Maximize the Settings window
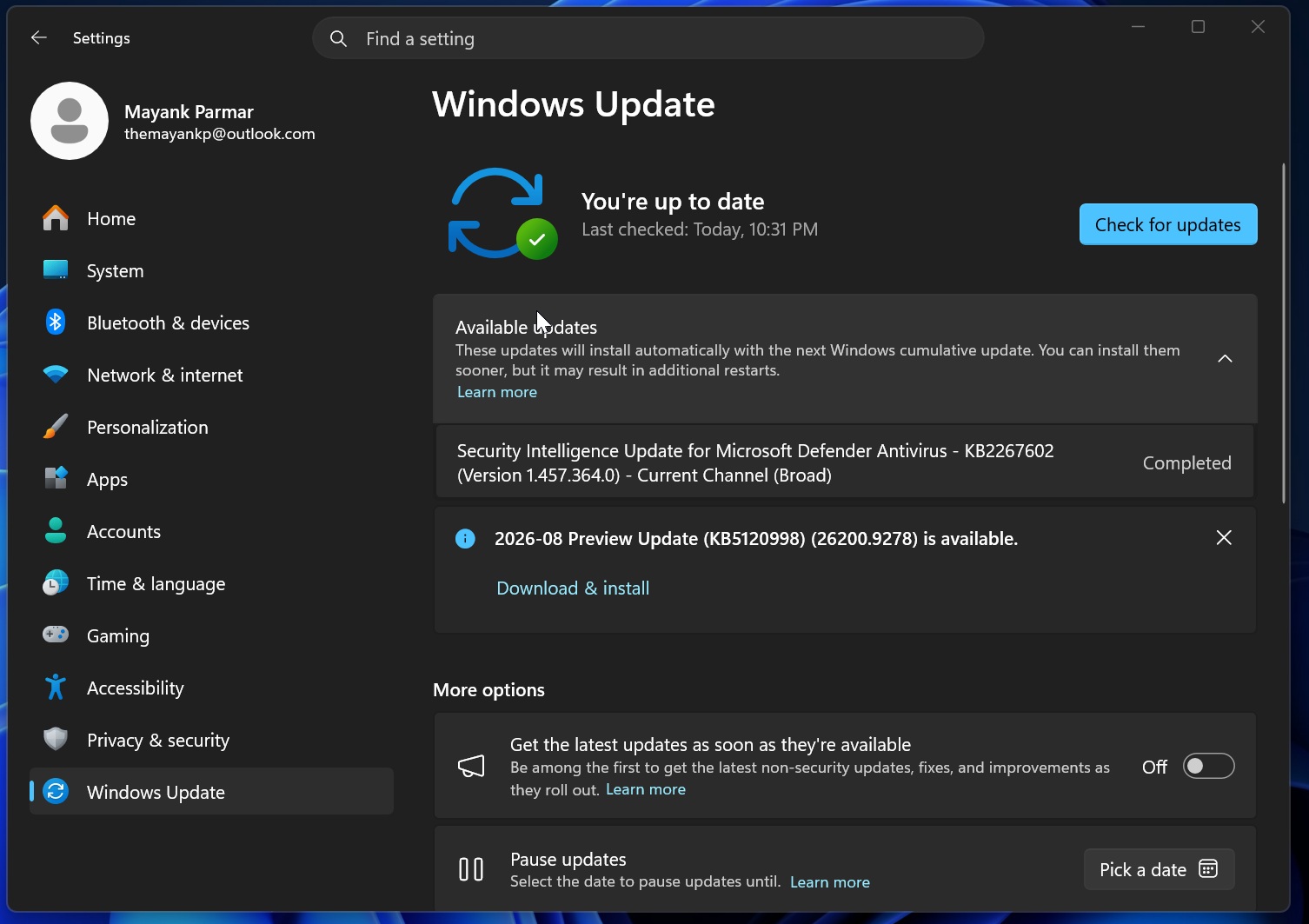1309x924 pixels. (1198, 27)
